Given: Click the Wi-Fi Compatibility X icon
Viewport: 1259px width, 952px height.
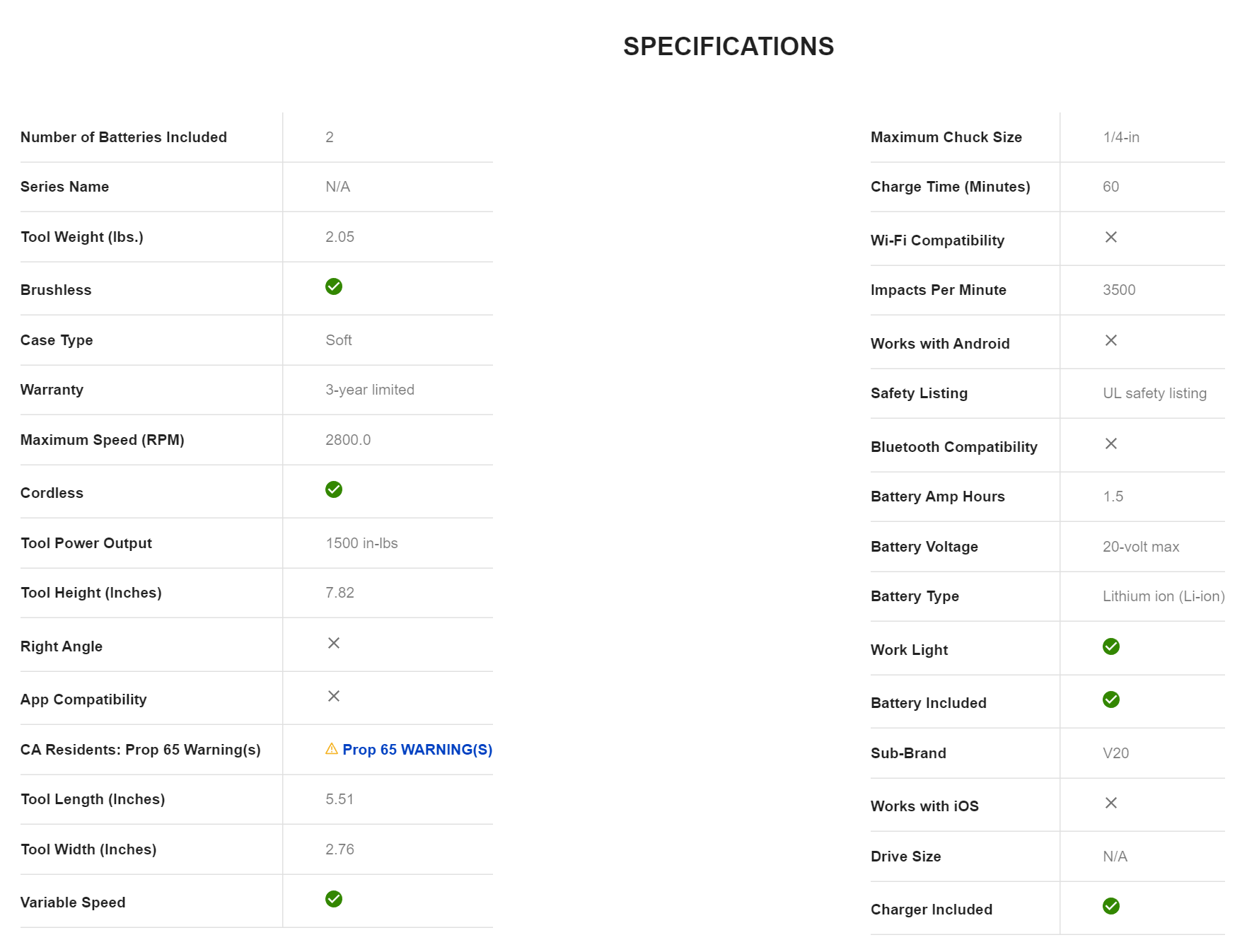Looking at the screenshot, I should 1111,237.
